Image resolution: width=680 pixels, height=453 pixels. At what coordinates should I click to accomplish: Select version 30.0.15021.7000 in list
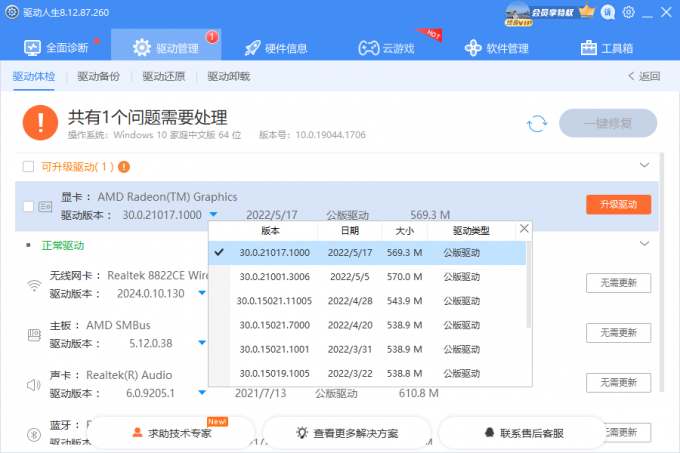tap(367, 325)
